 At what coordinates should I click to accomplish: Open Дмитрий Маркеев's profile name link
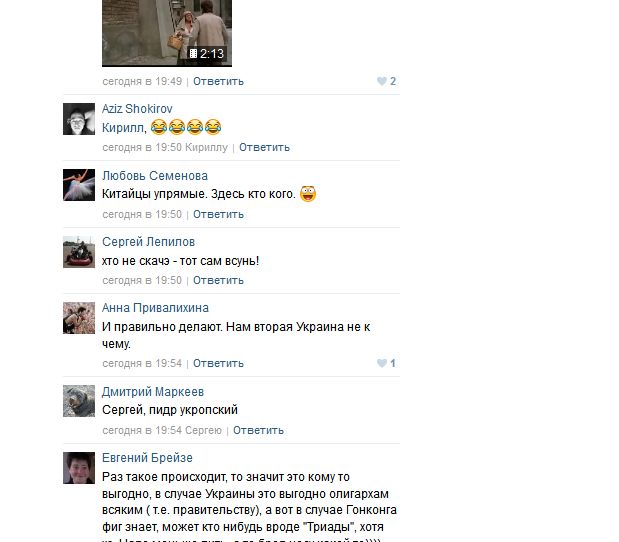pyautogui.click(x=153, y=392)
